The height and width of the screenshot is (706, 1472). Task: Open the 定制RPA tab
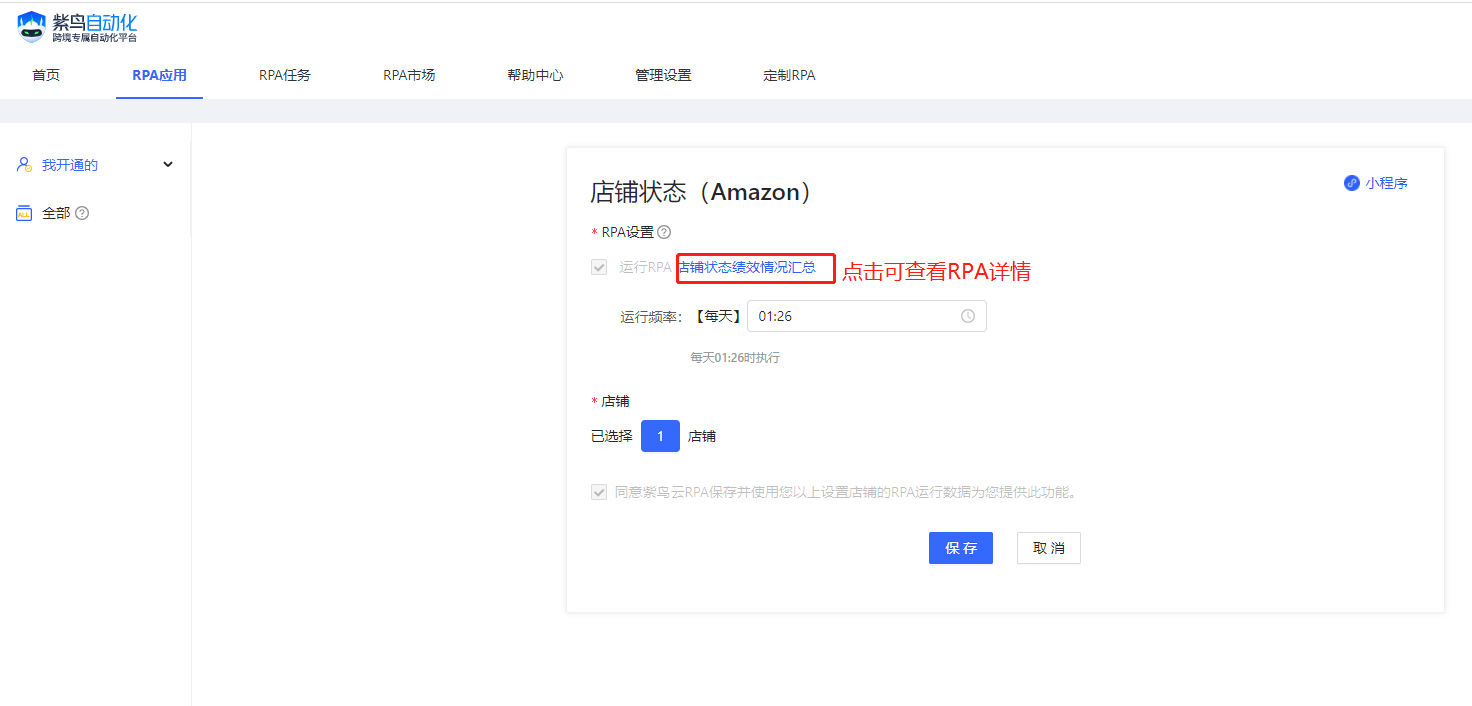click(789, 75)
